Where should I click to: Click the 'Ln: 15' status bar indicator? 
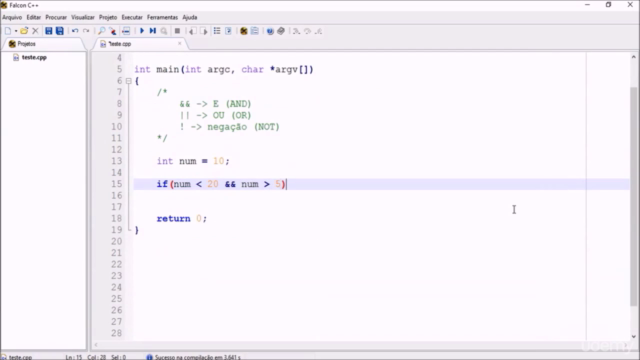tap(74, 357)
